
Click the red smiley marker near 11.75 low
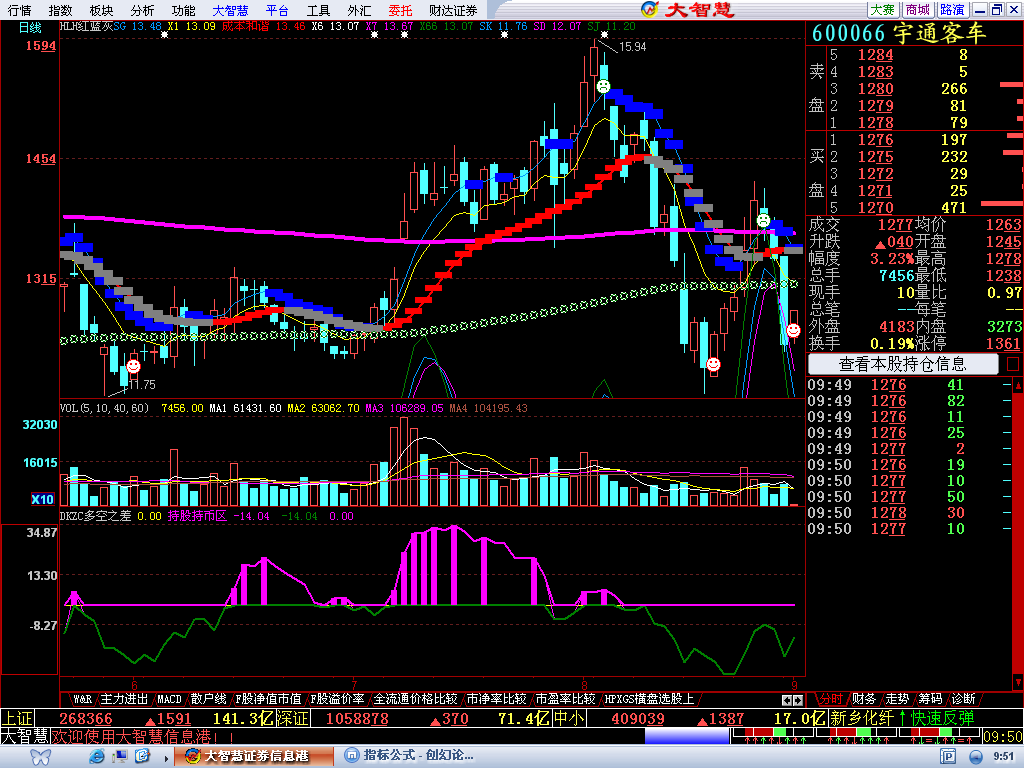click(x=133, y=366)
